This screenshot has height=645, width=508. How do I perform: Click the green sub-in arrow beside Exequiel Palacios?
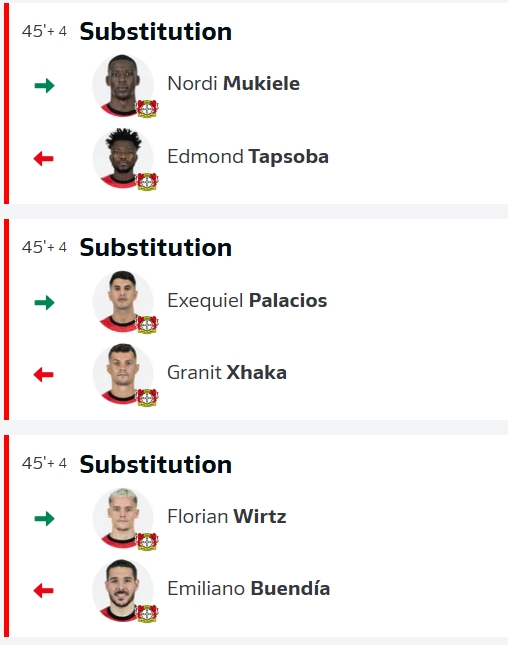[x=44, y=302]
